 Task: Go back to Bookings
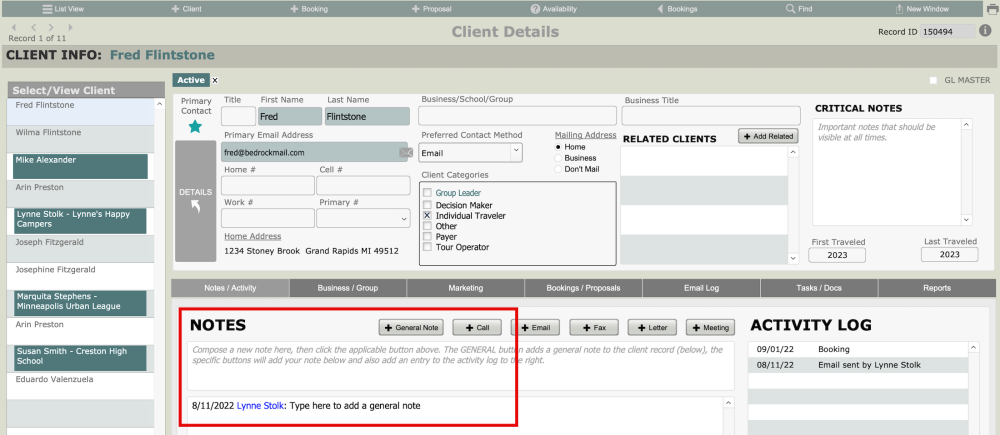677,9
